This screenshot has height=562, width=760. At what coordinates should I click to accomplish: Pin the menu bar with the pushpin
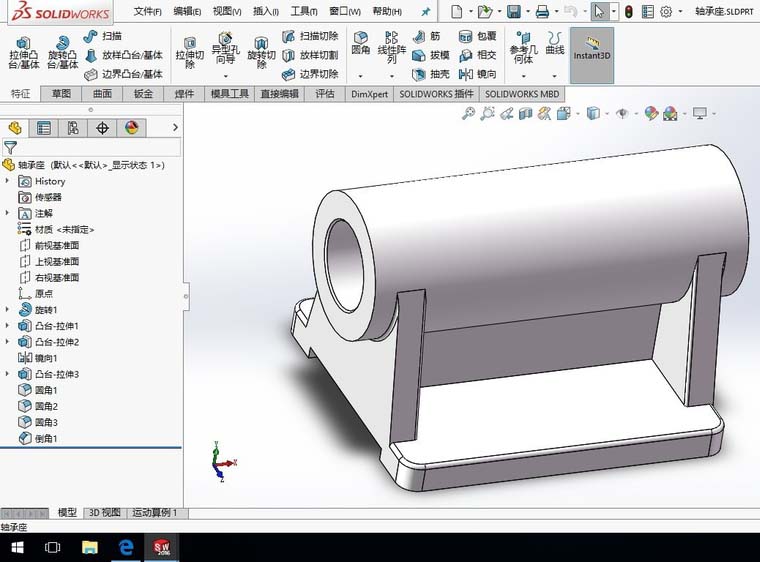pyautogui.click(x=426, y=11)
